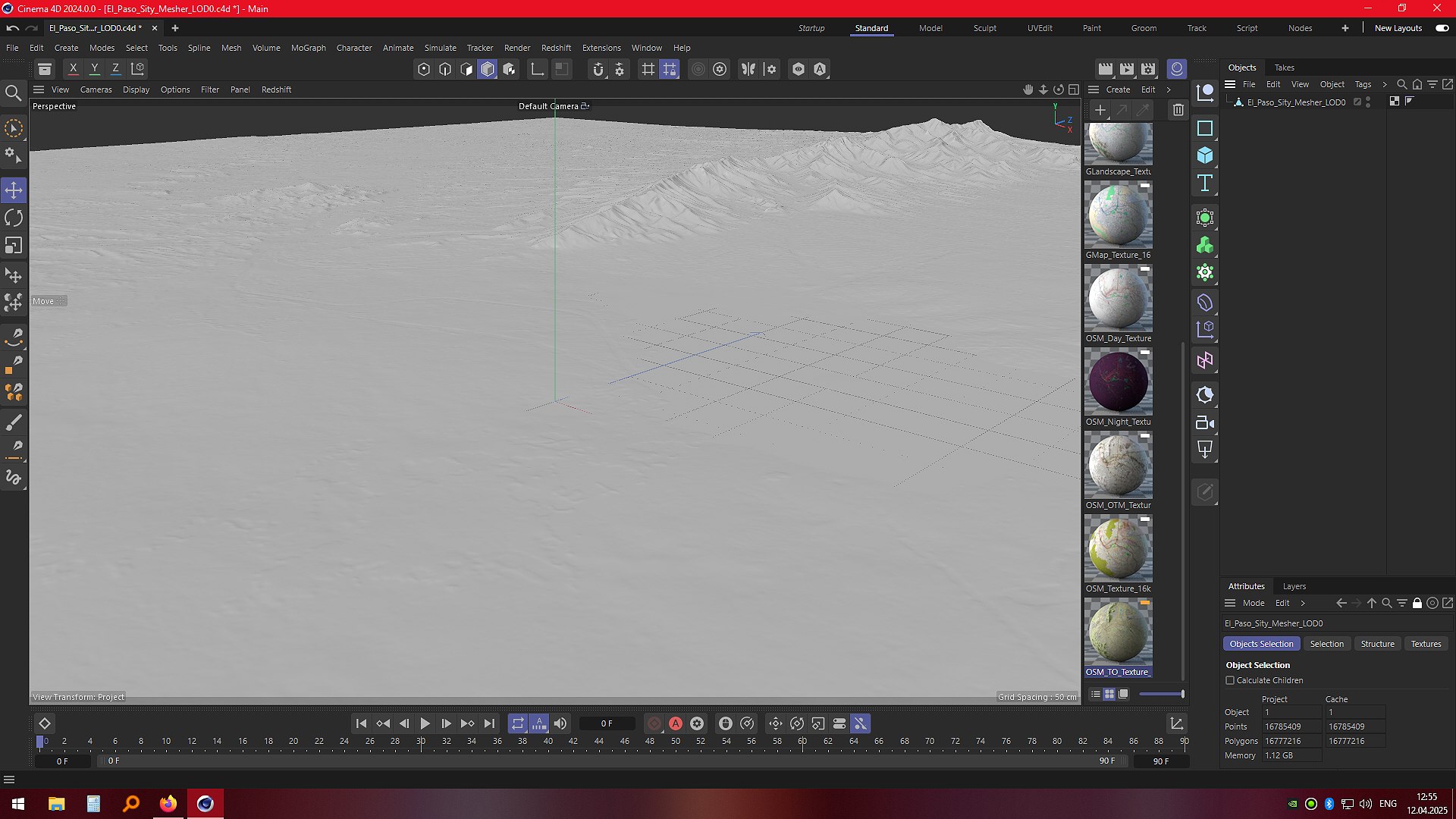The width and height of the screenshot is (1456, 819).
Task: Expand more Attribute Manager menus chevron
Action: [1303, 603]
